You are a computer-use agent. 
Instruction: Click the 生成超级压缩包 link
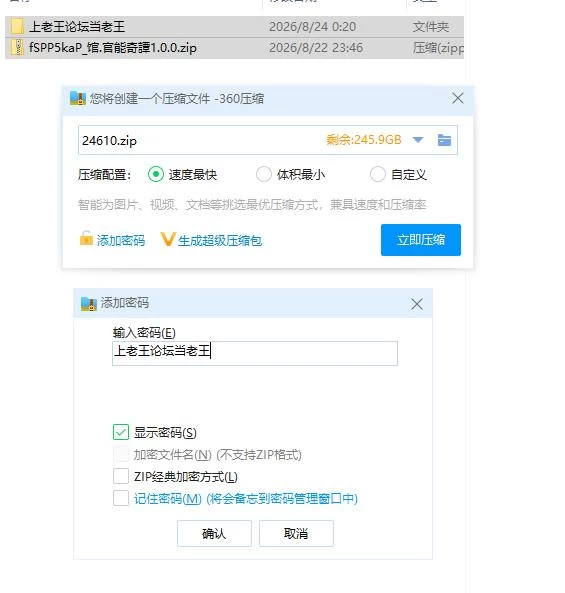click(x=220, y=241)
